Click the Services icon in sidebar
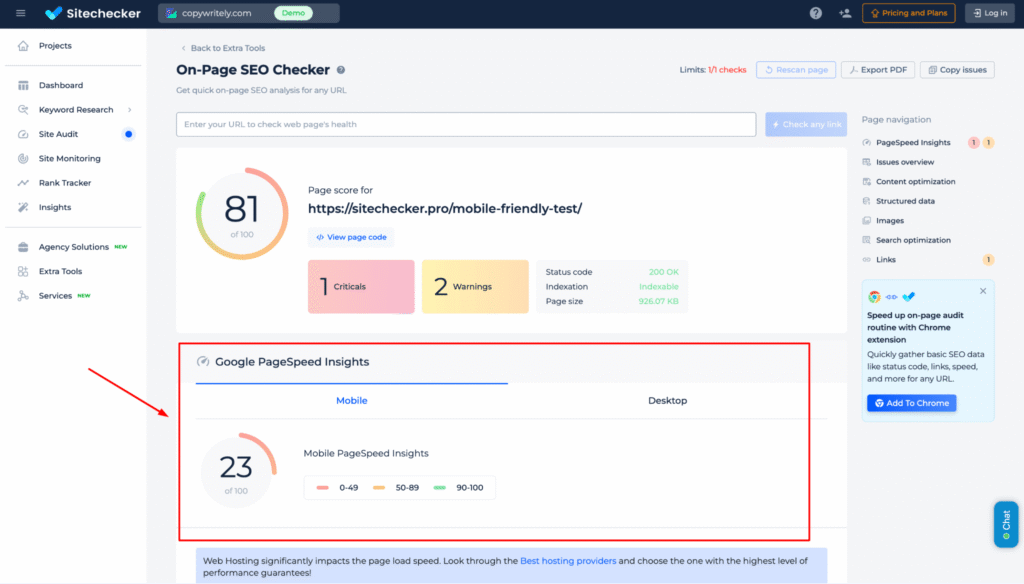Screen dimensions: 1024x584 (24, 296)
